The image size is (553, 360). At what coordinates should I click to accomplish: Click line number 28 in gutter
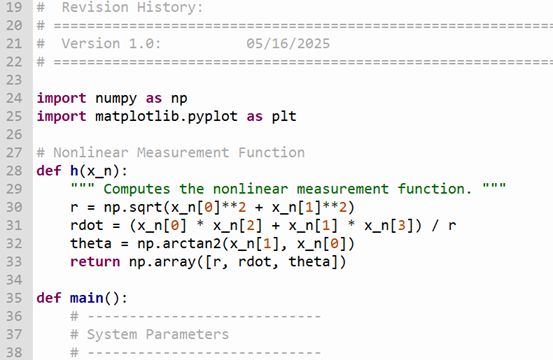(14, 171)
